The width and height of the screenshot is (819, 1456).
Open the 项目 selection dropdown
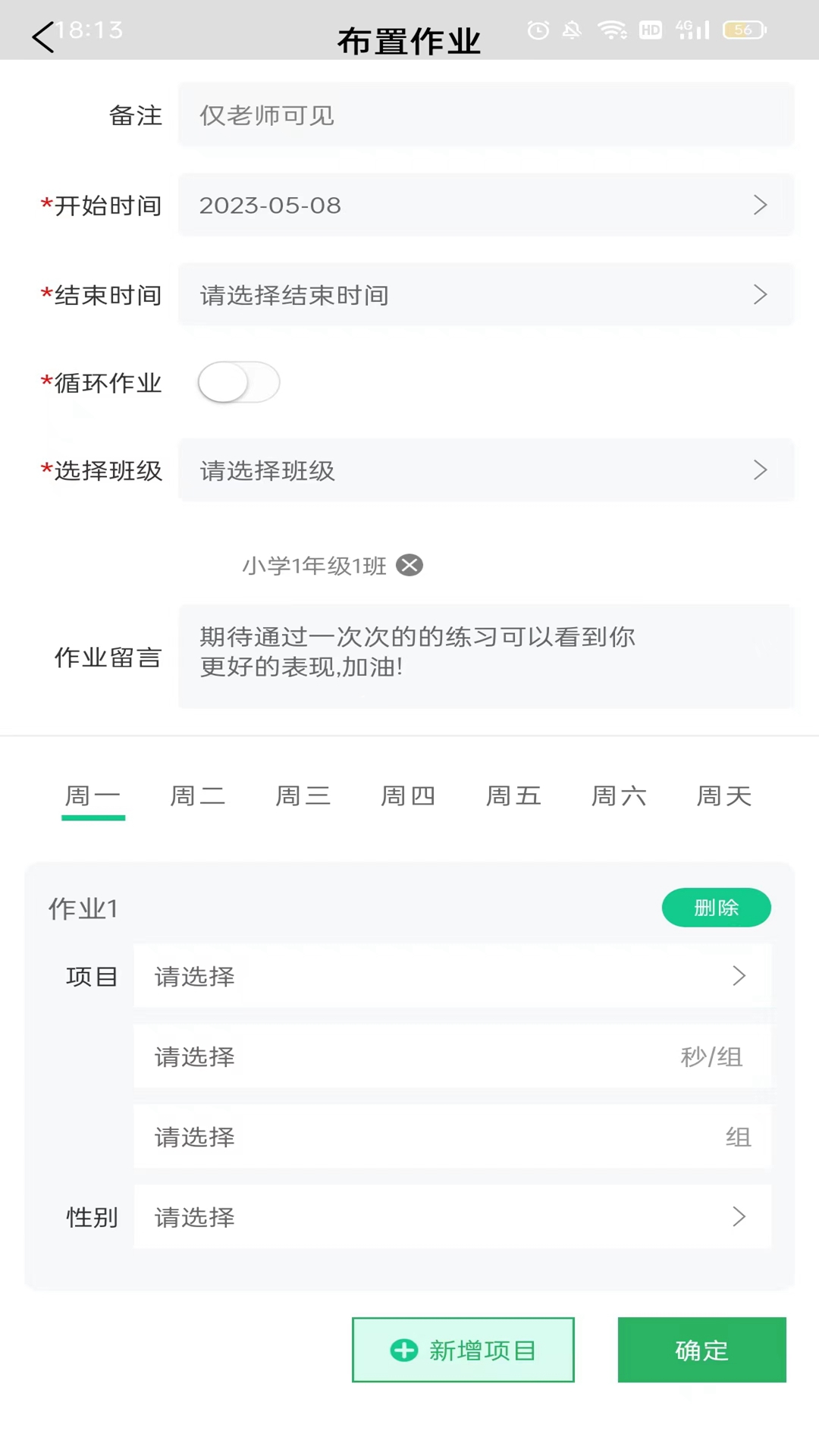pyautogui.click(x=452, y=976)
